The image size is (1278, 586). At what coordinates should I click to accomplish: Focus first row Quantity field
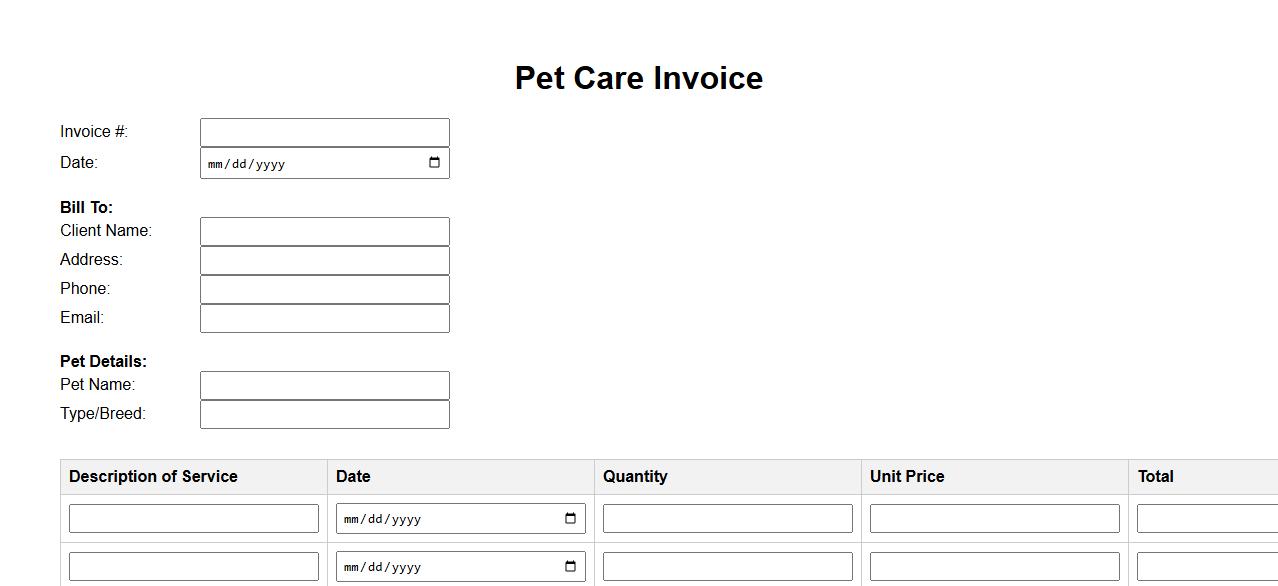728,518
